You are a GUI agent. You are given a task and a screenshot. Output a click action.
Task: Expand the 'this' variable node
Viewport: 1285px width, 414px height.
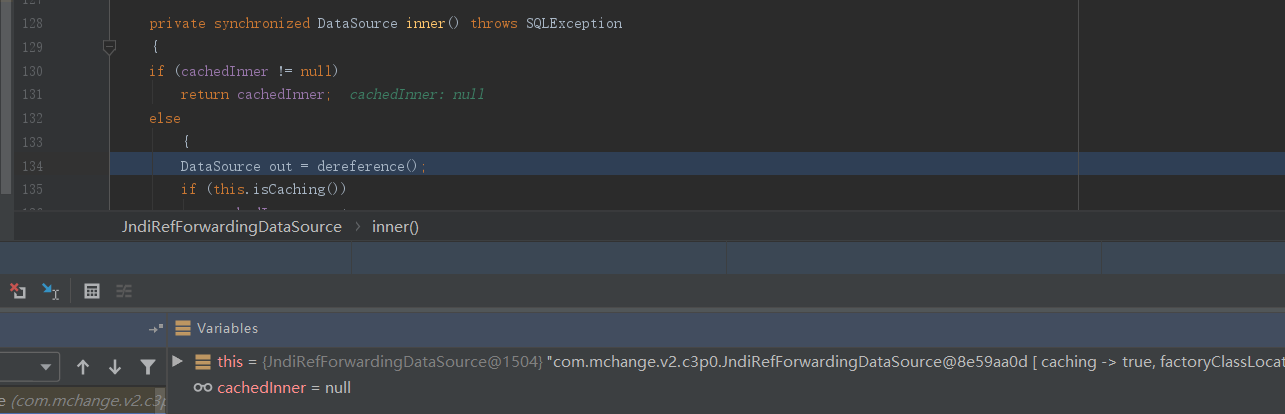pos(177,360)
